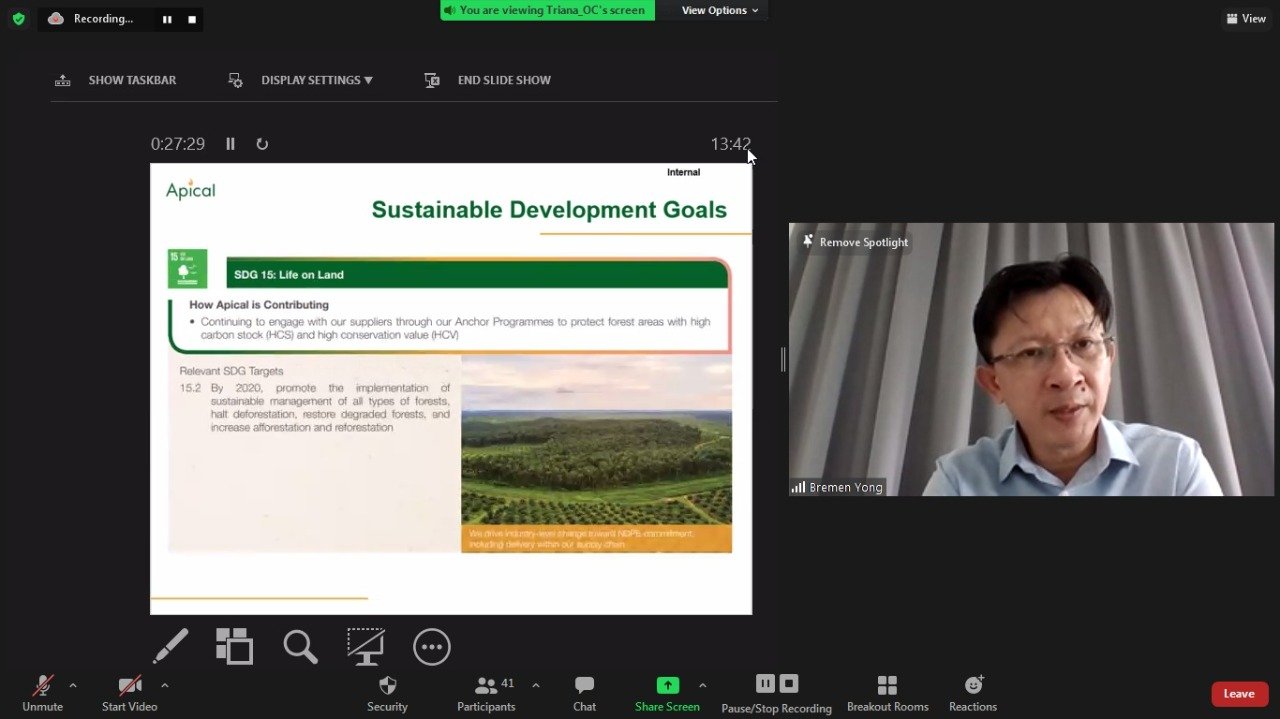The width and height of the screenshot is (1280, 719).
Task: Expand audio options arrow next to Unmute
Action: pyautogui.click(x=73, y=686)
